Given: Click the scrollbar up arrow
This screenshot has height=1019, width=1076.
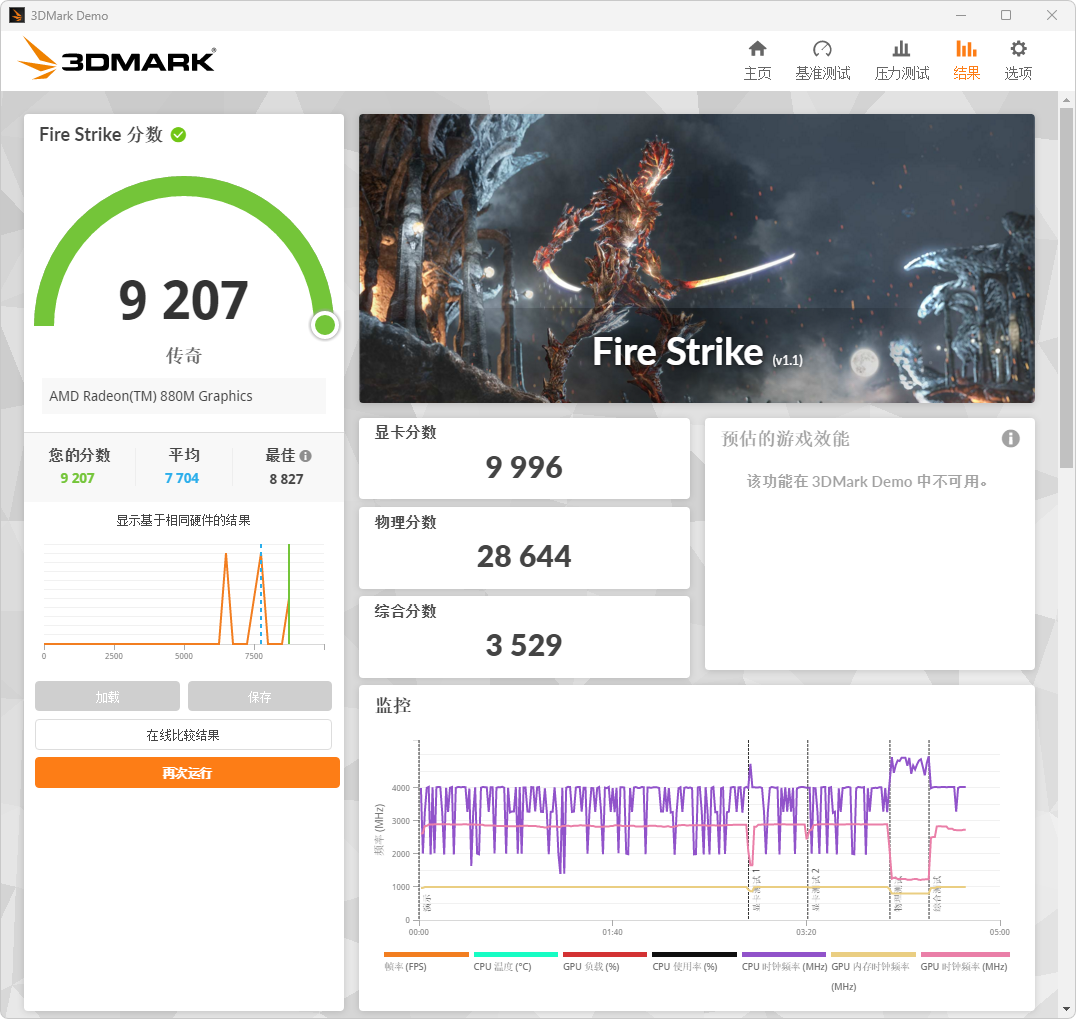Looking at the screenshot, I should click(1066, 100).
